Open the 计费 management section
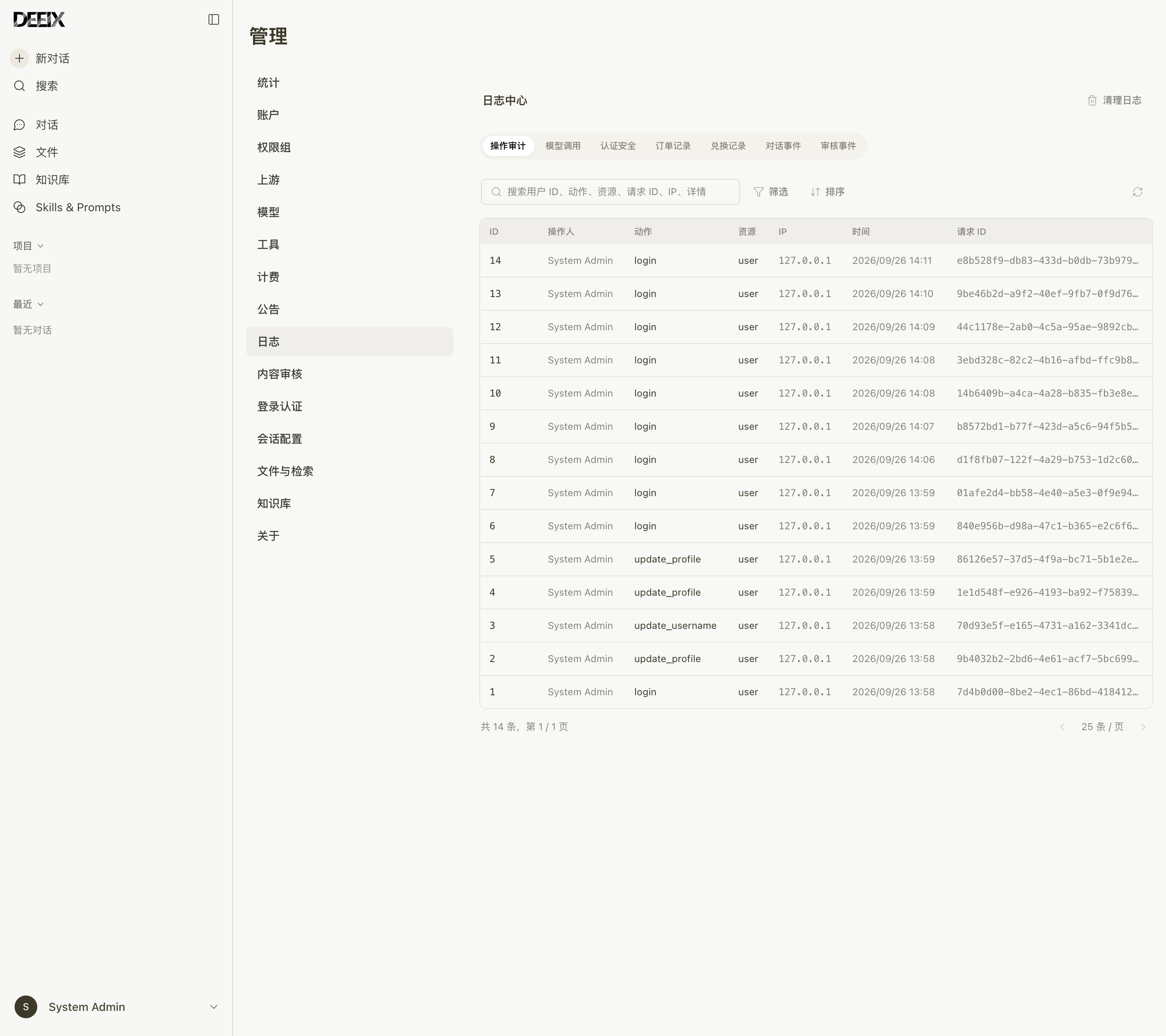Viewport: 1166px width, 1036px height. coord(350,277)
